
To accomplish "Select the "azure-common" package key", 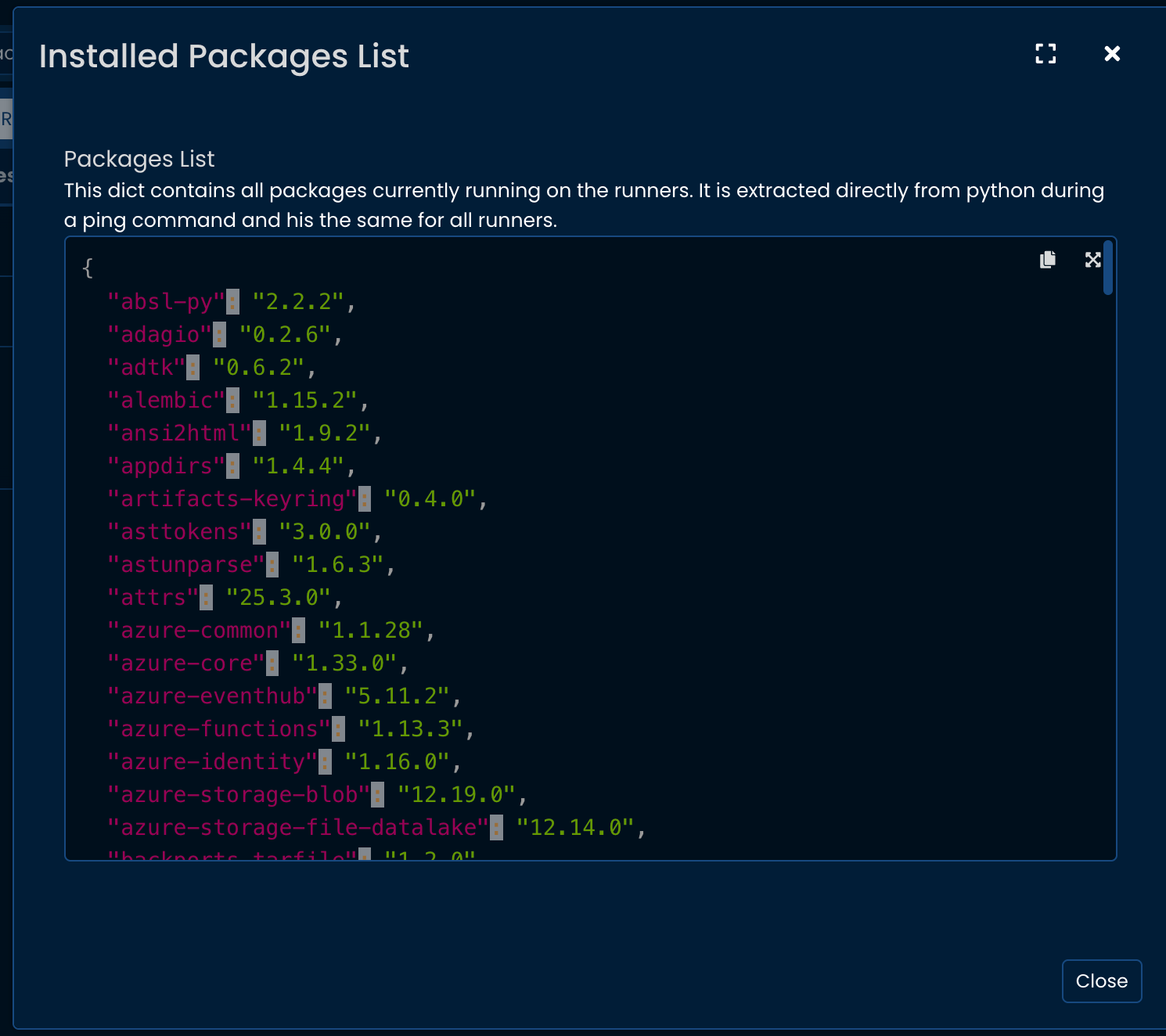I will 199,631.
